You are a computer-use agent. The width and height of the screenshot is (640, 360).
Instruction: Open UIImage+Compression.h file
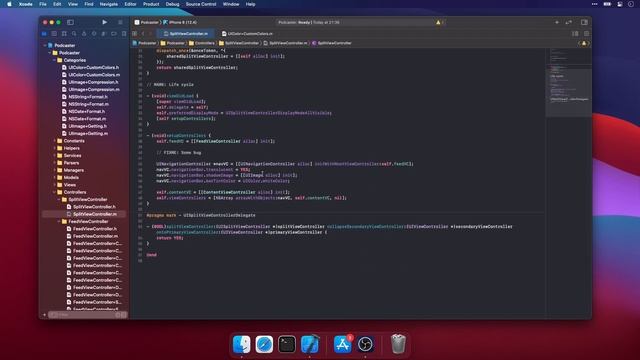point(90,82)
